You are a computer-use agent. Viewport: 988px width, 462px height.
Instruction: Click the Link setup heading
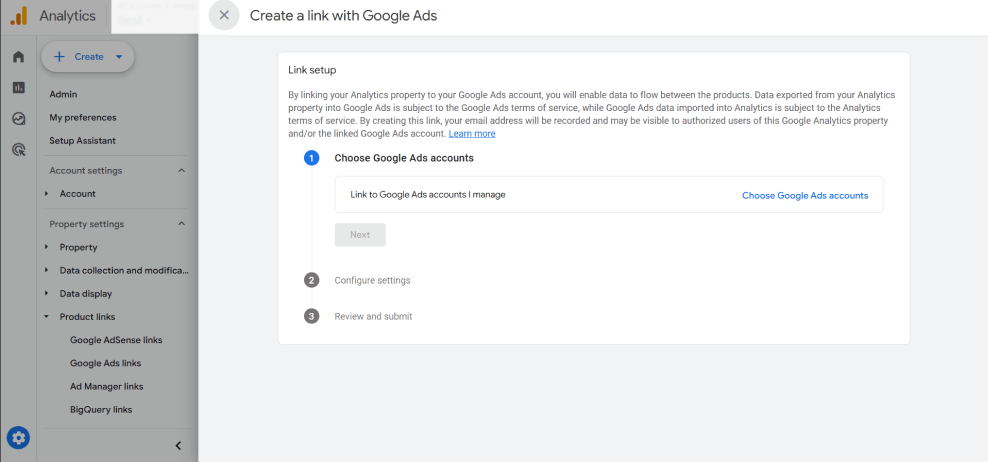pos(312,70)
